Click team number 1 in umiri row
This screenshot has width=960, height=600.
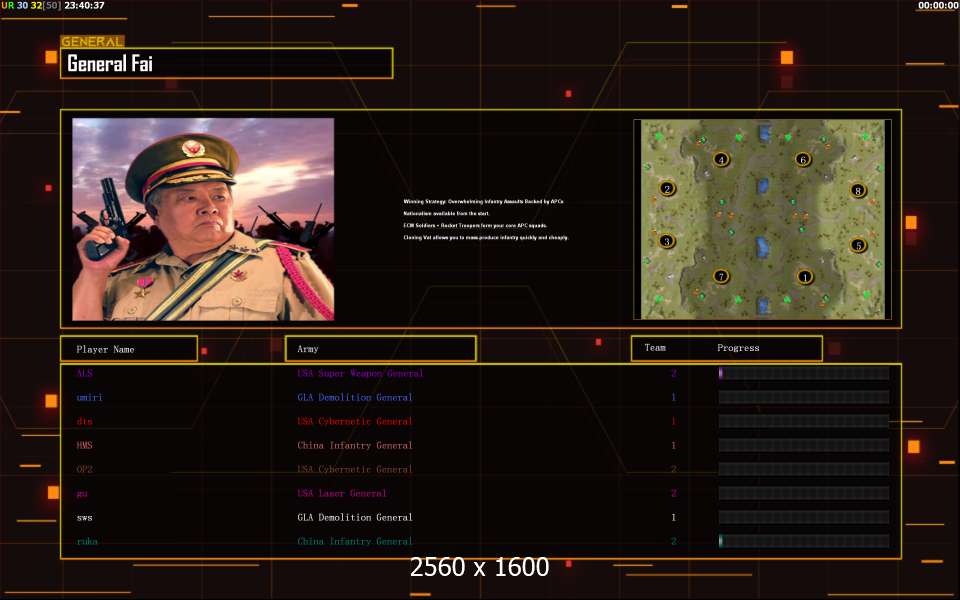[673, 397]
